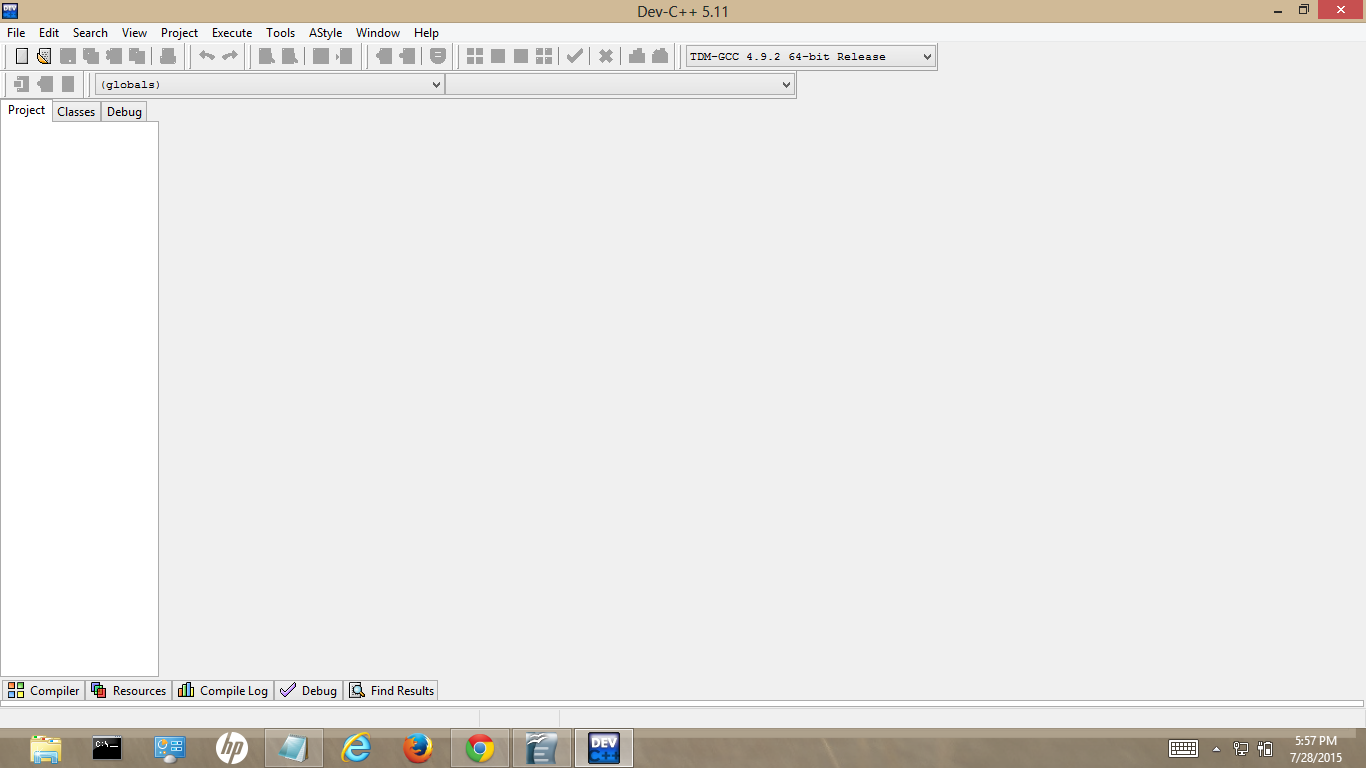Open the AStyle menu
1366x768 pixels.
tap(325, 33)
